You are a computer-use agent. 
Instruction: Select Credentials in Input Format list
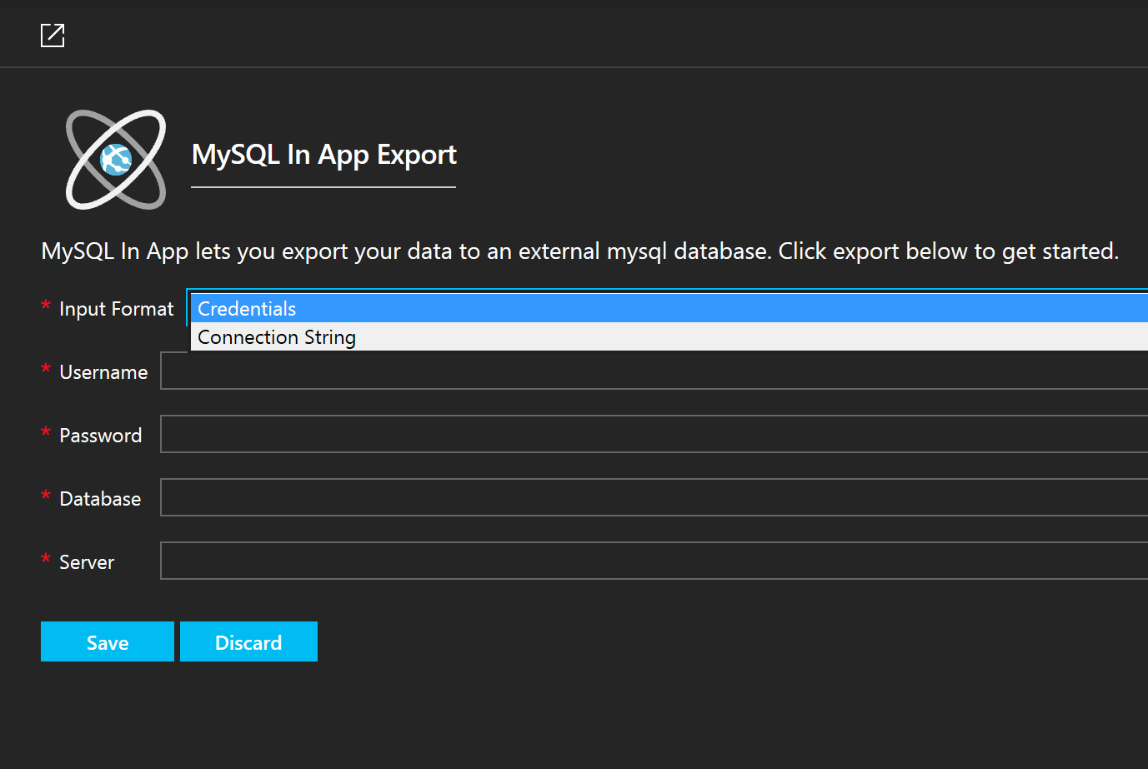click(668, 308)
